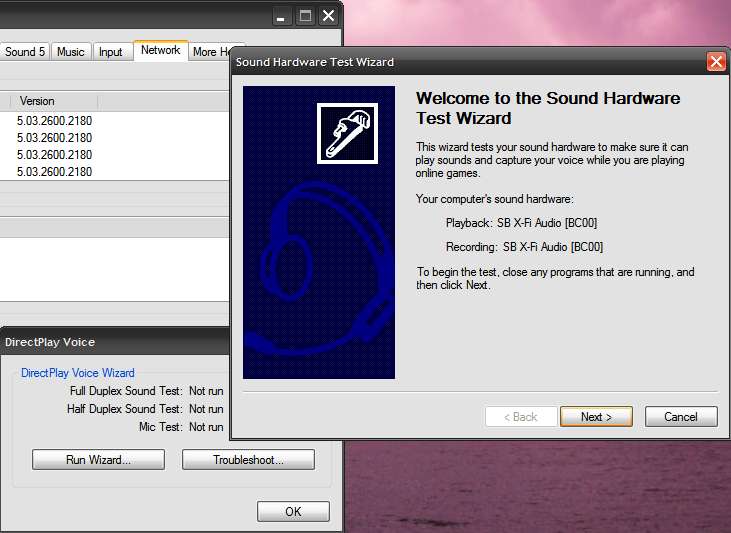Select the Input tab
731x533 pixels.
pyautogui.click(x=111, y=52)
